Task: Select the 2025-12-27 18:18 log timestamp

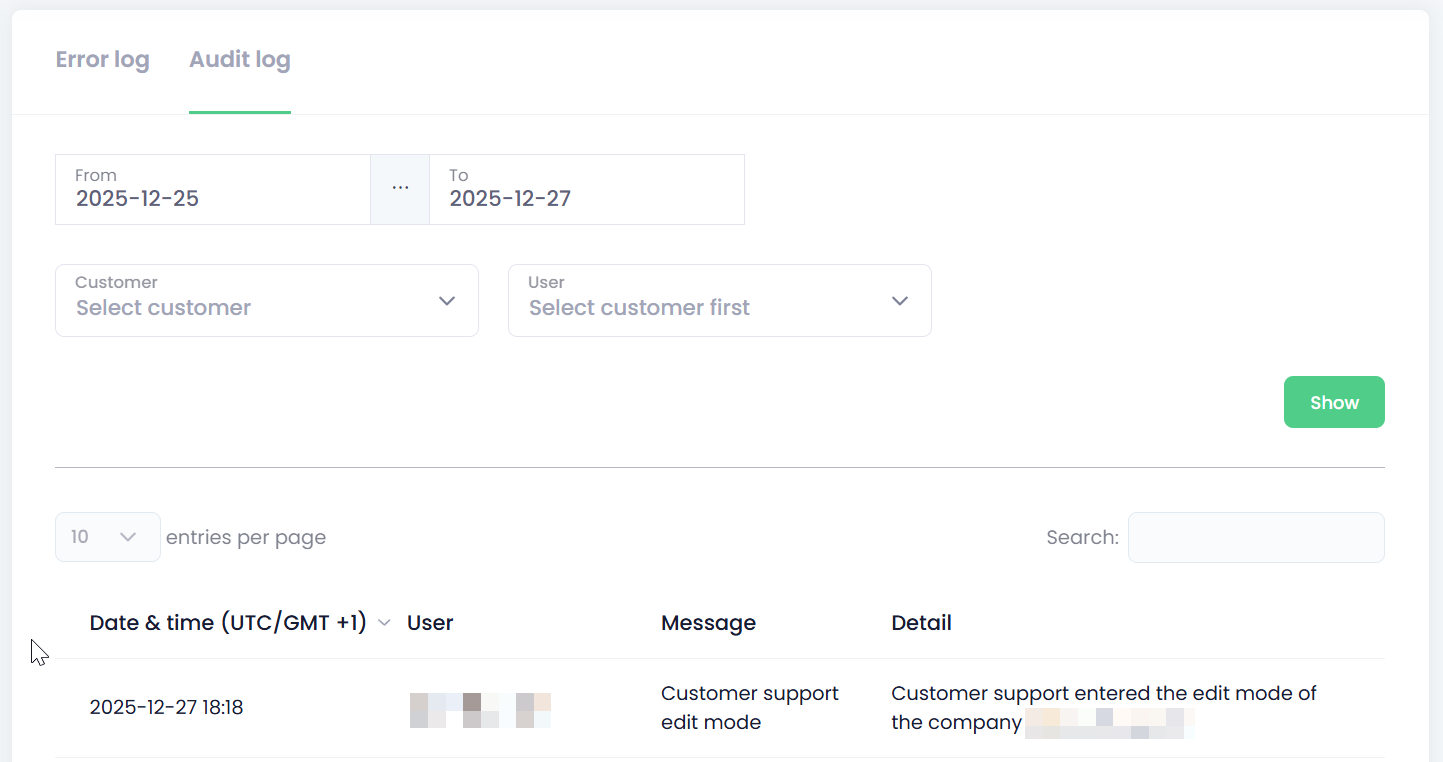Action: [166, 708]
